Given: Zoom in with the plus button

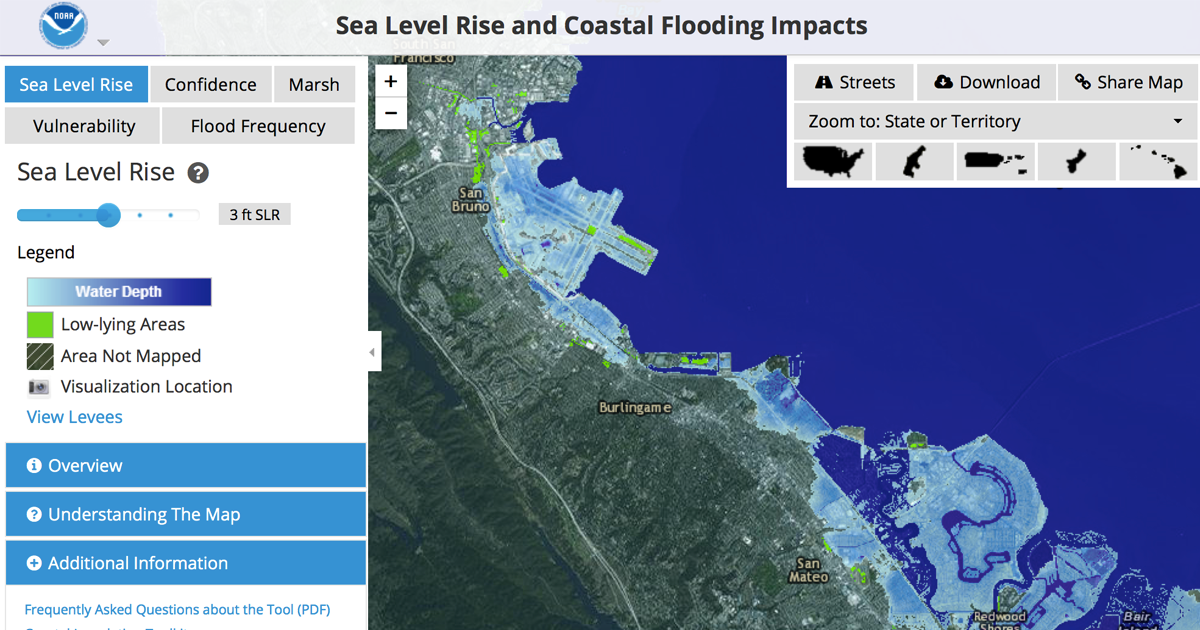Looking at the screenshot, I should point(391,82).
